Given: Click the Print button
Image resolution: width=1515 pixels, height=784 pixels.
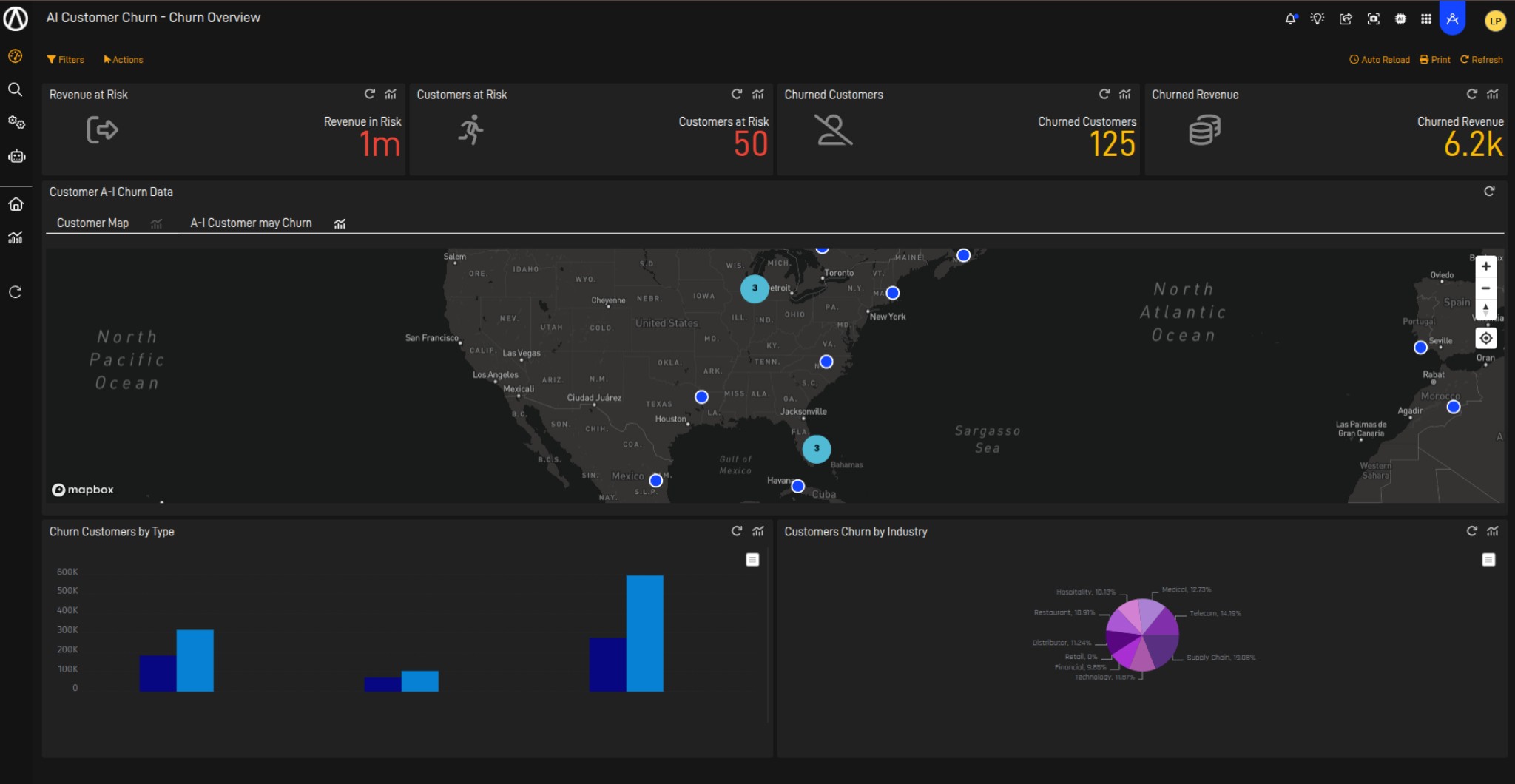Looking at the screenshot, I should 1435,60.
